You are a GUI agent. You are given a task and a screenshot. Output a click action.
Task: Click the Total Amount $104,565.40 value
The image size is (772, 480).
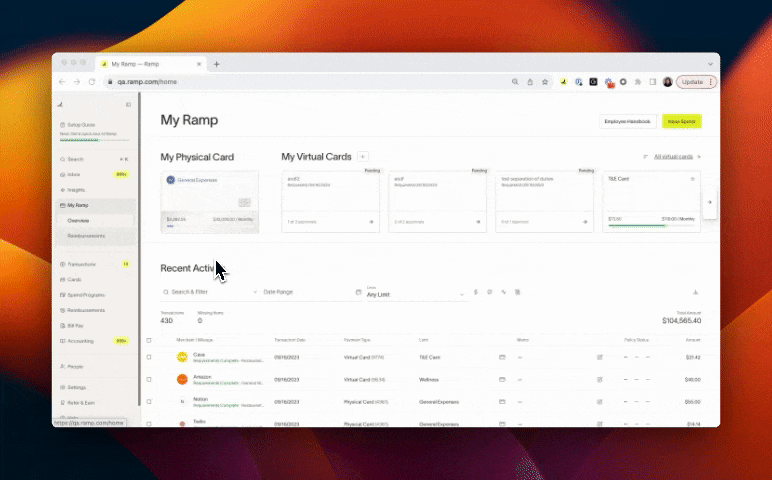point(681,320)
